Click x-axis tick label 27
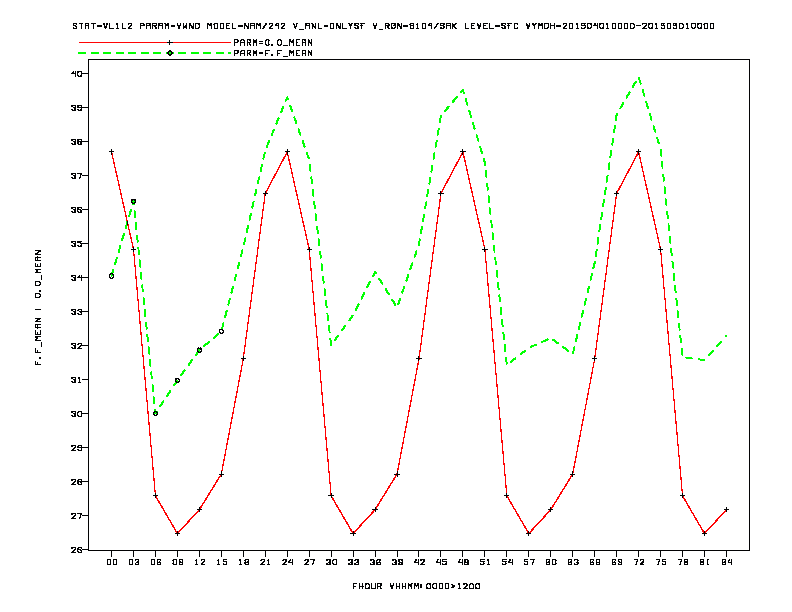 309,562
